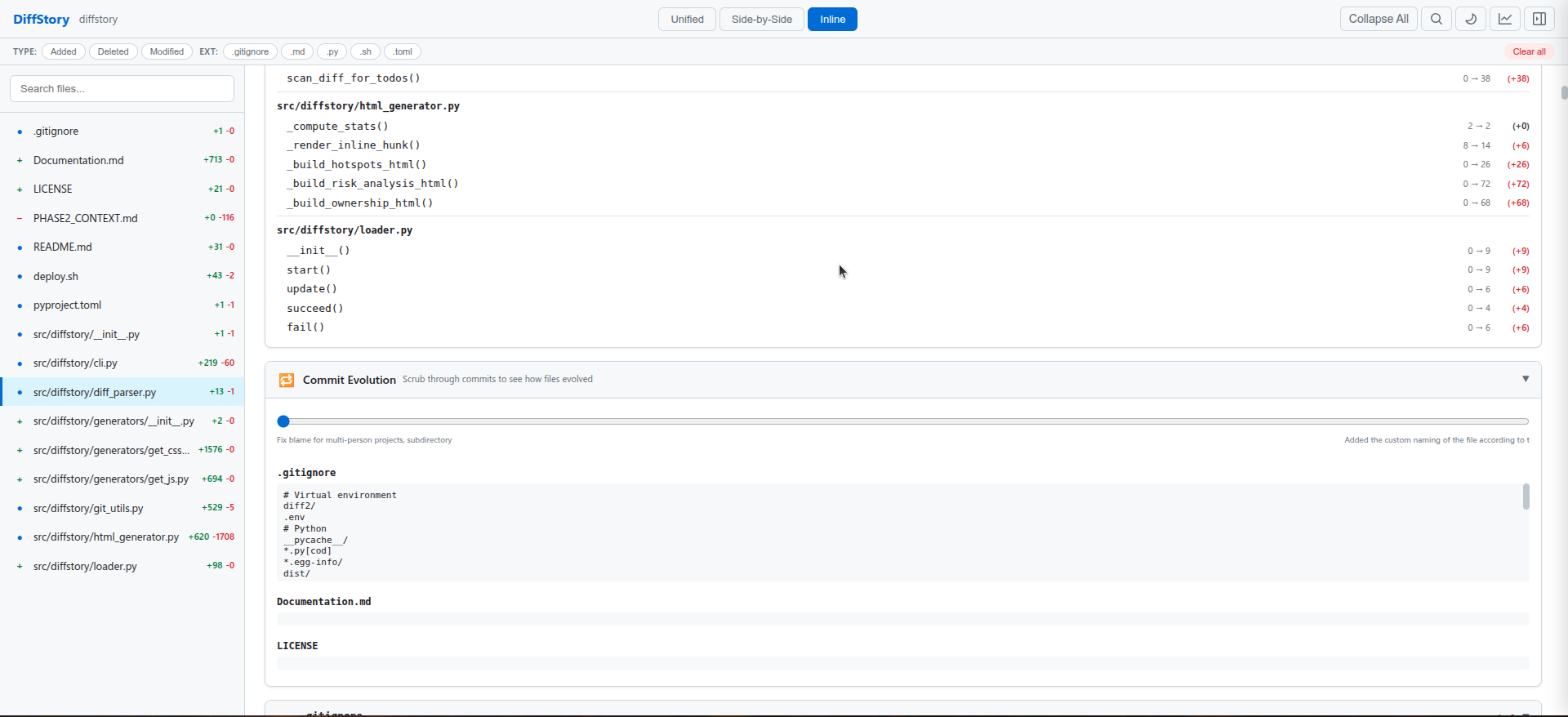
Task: Click the Collapse All button
Action: pos(1379,19)
